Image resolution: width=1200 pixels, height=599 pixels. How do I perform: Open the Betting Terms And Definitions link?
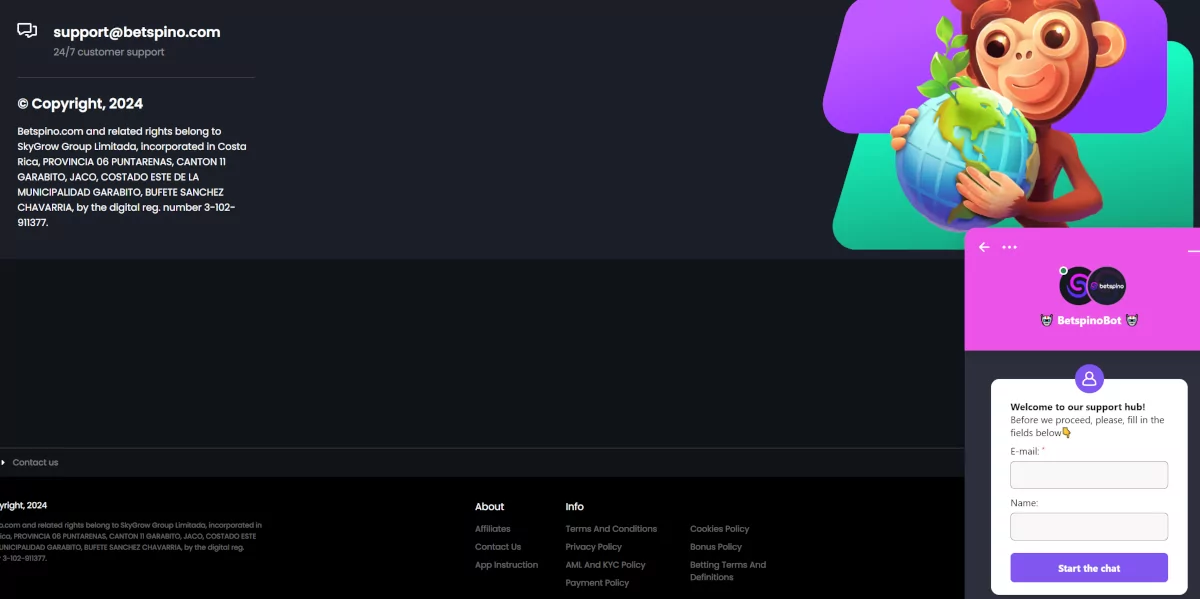[728, 571]
